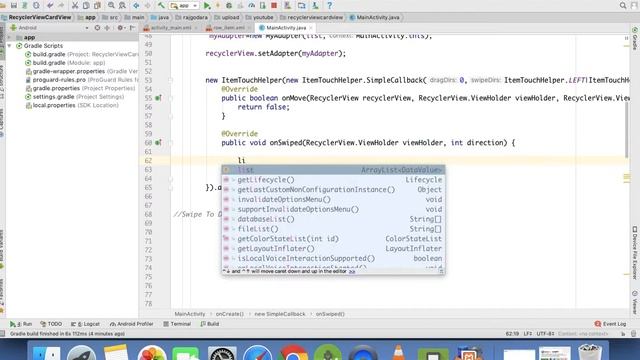Screen dimensions: 640x360
Task: Select list suggestion in autocomplete
Action: coord(333,170)
